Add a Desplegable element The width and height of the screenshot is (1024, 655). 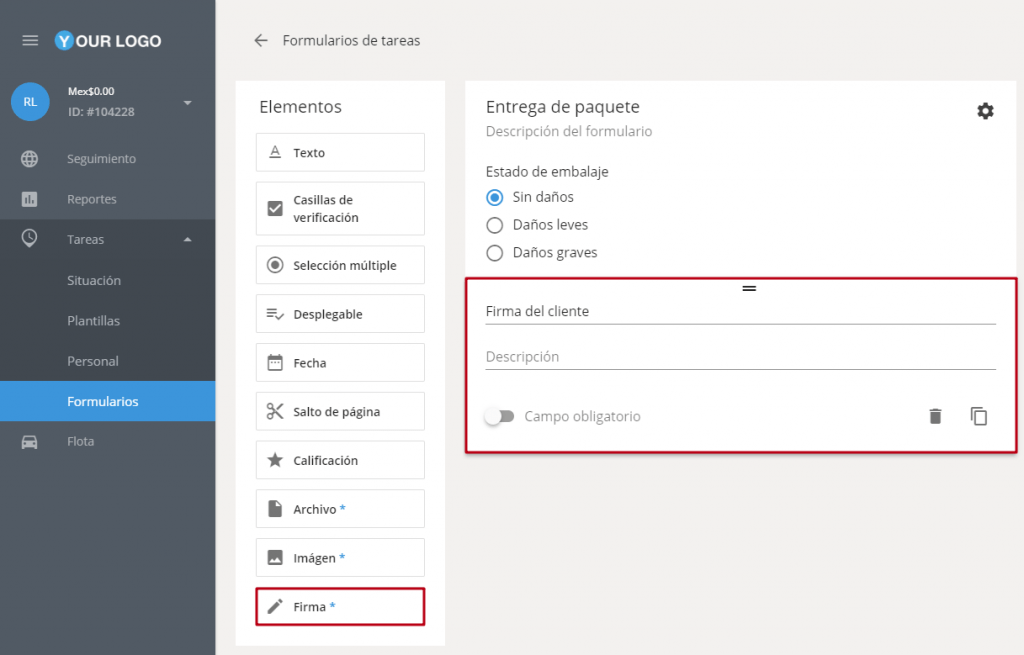click(x=340, y=314)
